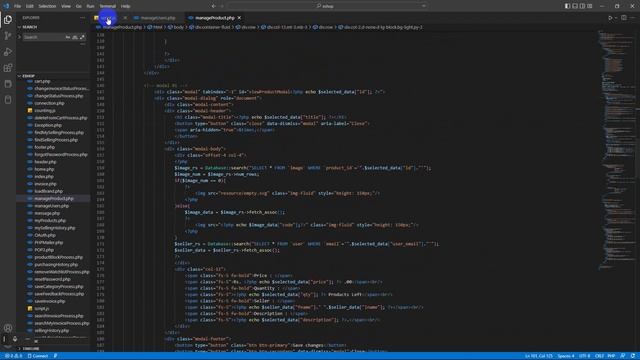Click the body breadcrumb segment
640x360 pixels.
pos(176,27)
